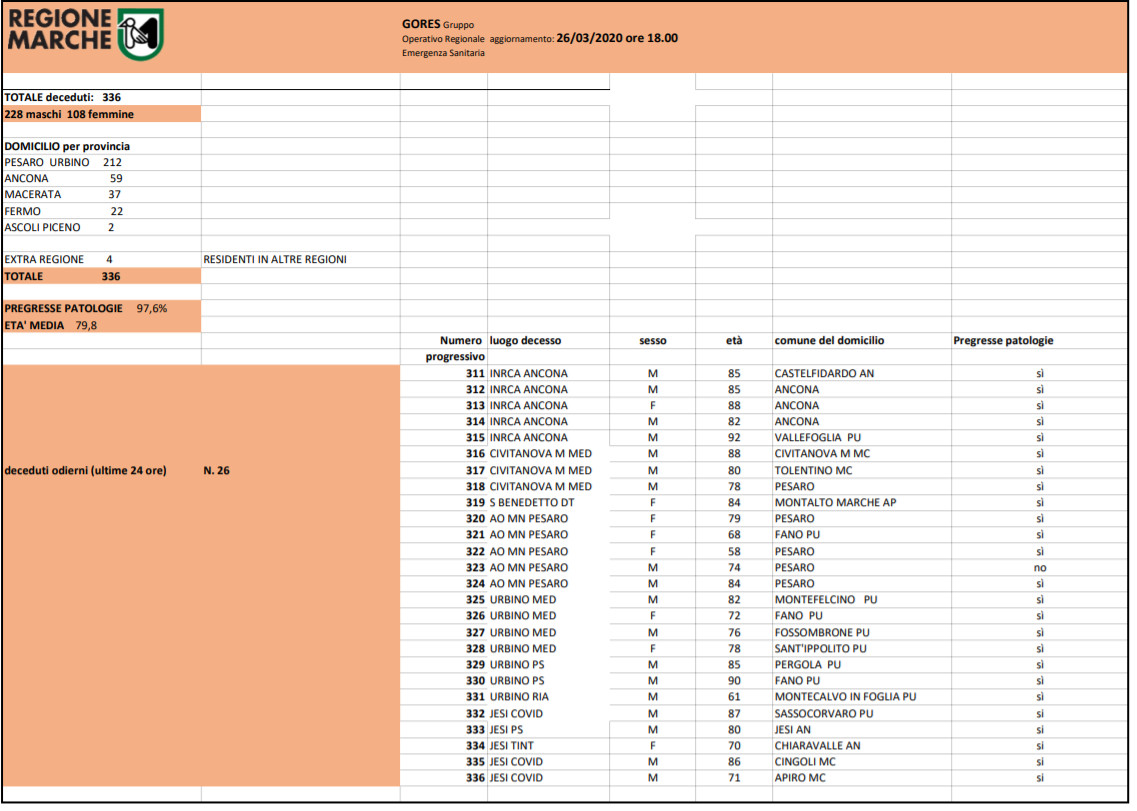Click the CHIARAVALLE AN cell
Viewport: 1137px width, 811px height.
point(817,746)
